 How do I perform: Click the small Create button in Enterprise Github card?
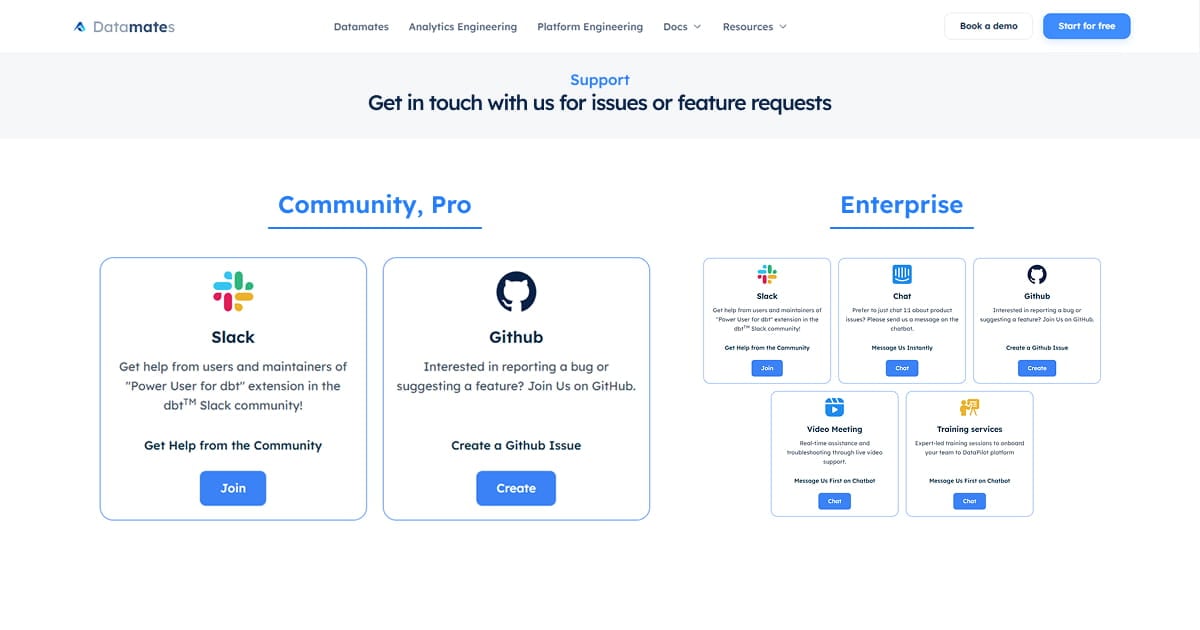click(x=1037, y=368)
